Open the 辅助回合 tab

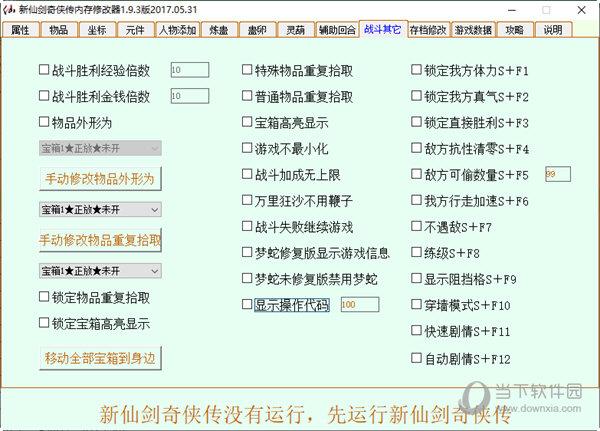(x=337, y=30)
